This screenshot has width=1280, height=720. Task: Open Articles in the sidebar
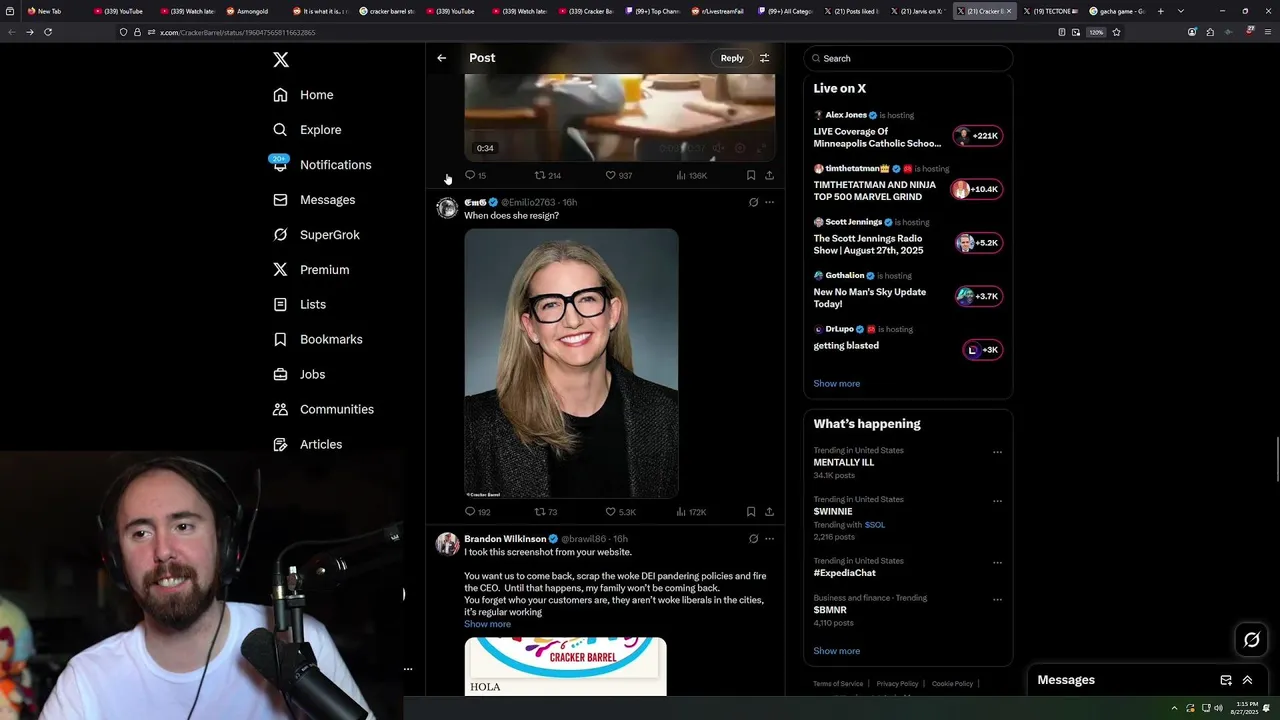308,444
